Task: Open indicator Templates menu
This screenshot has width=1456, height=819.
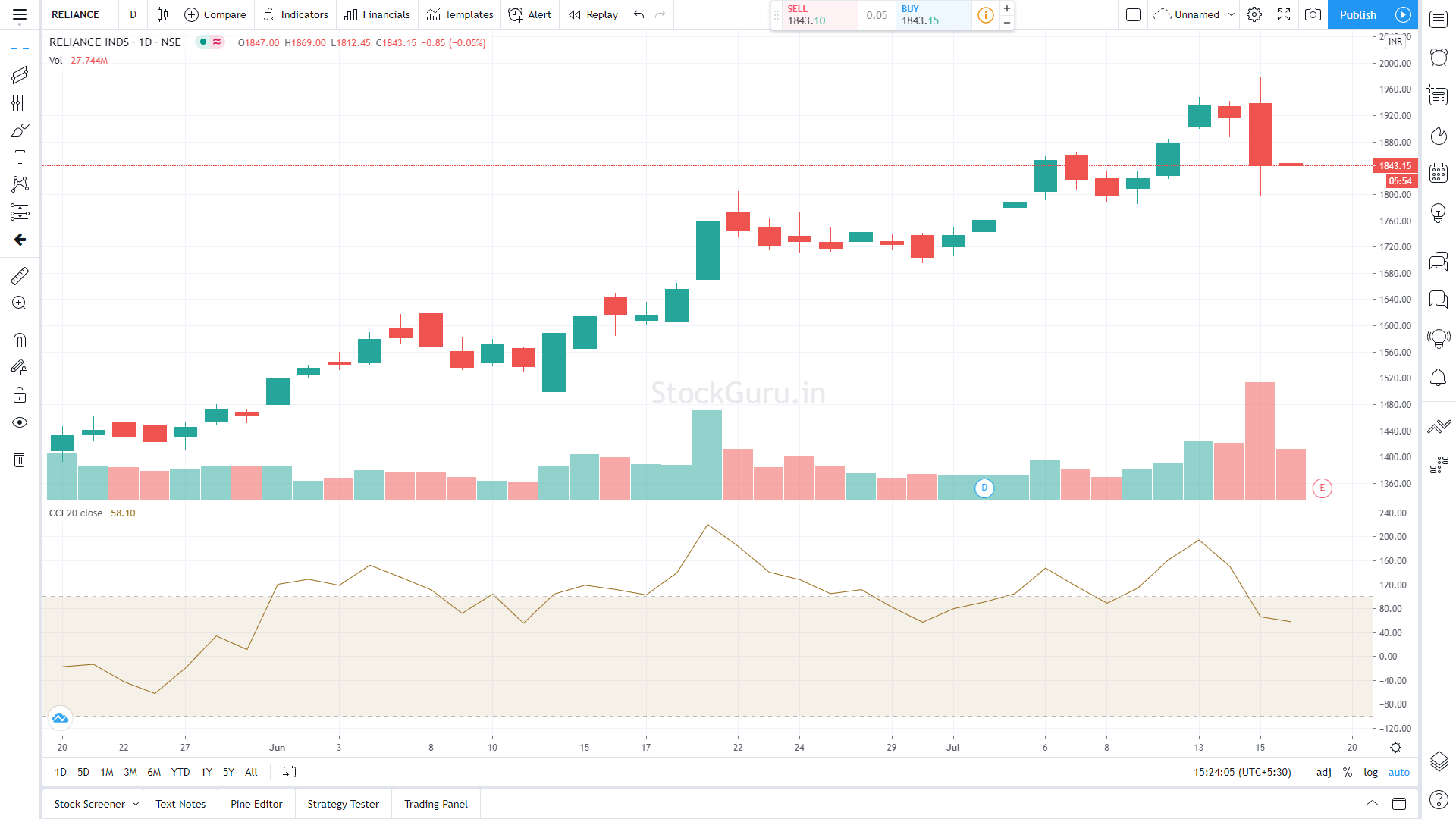Action: (460, 14)
